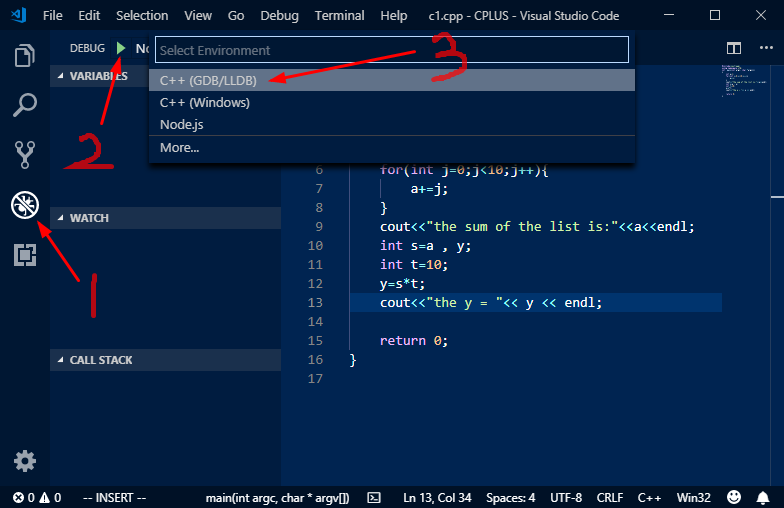Collapse the WATCH section
Image resolution: width=784 pixels, height=508 pixels.
[166, 218]
